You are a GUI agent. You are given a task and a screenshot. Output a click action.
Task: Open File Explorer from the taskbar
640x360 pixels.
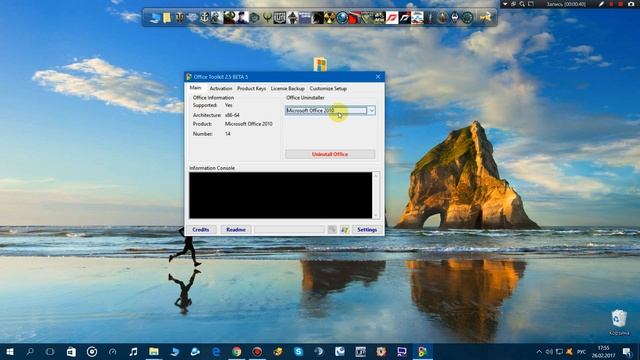pos(154,351)
